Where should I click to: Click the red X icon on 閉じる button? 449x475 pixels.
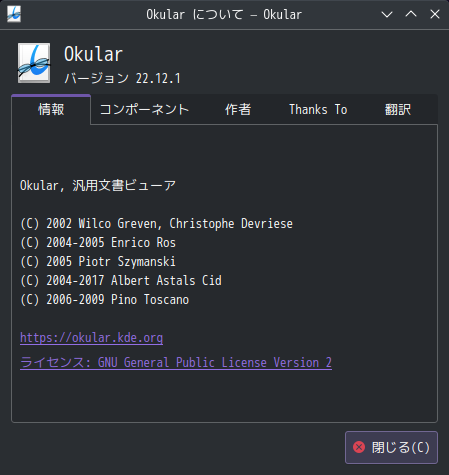coord(359,447)
